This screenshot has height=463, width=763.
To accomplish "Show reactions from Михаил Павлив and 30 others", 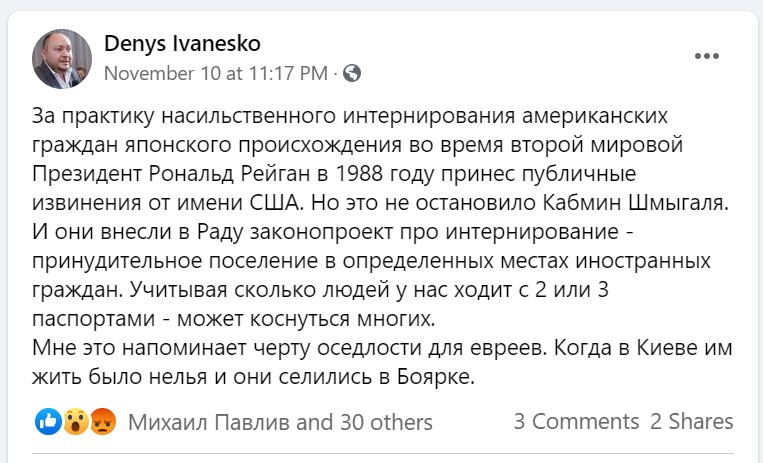I will pos(280,422).
